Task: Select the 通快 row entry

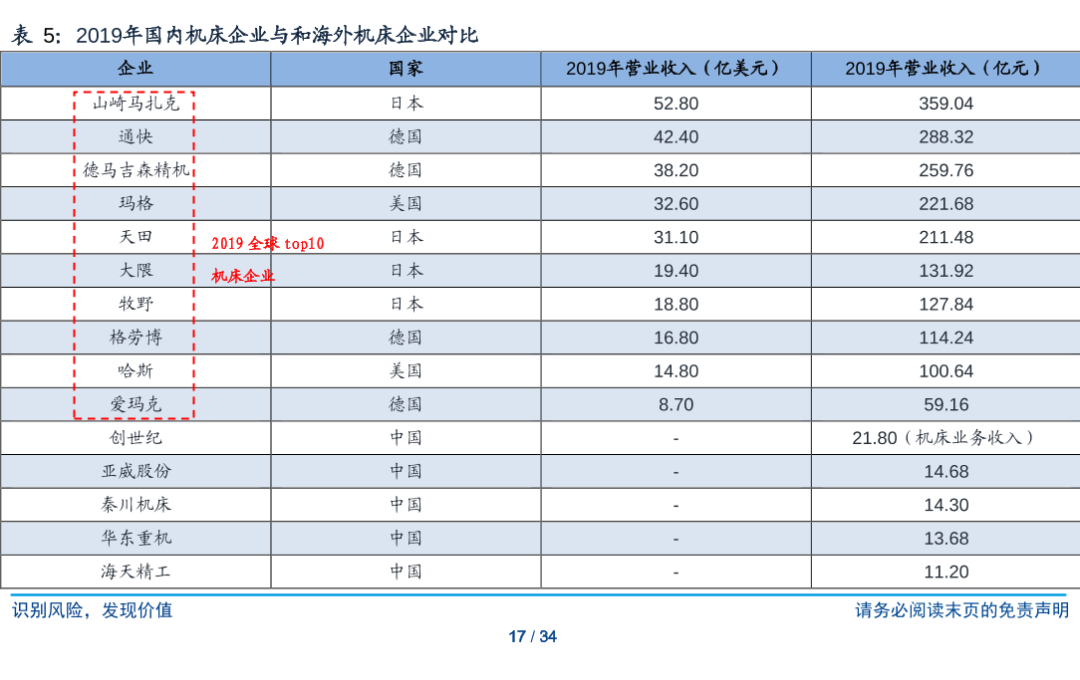Action: (136, 136)
